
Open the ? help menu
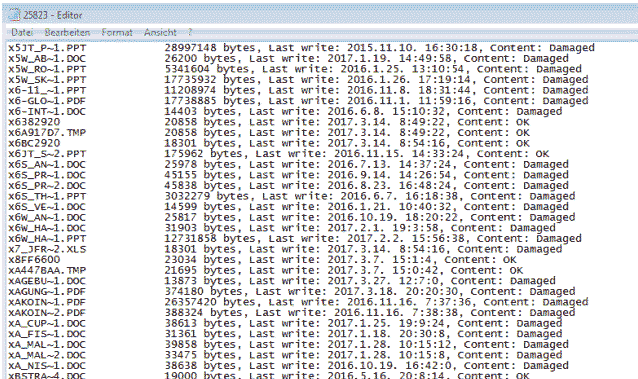point(190,32)
